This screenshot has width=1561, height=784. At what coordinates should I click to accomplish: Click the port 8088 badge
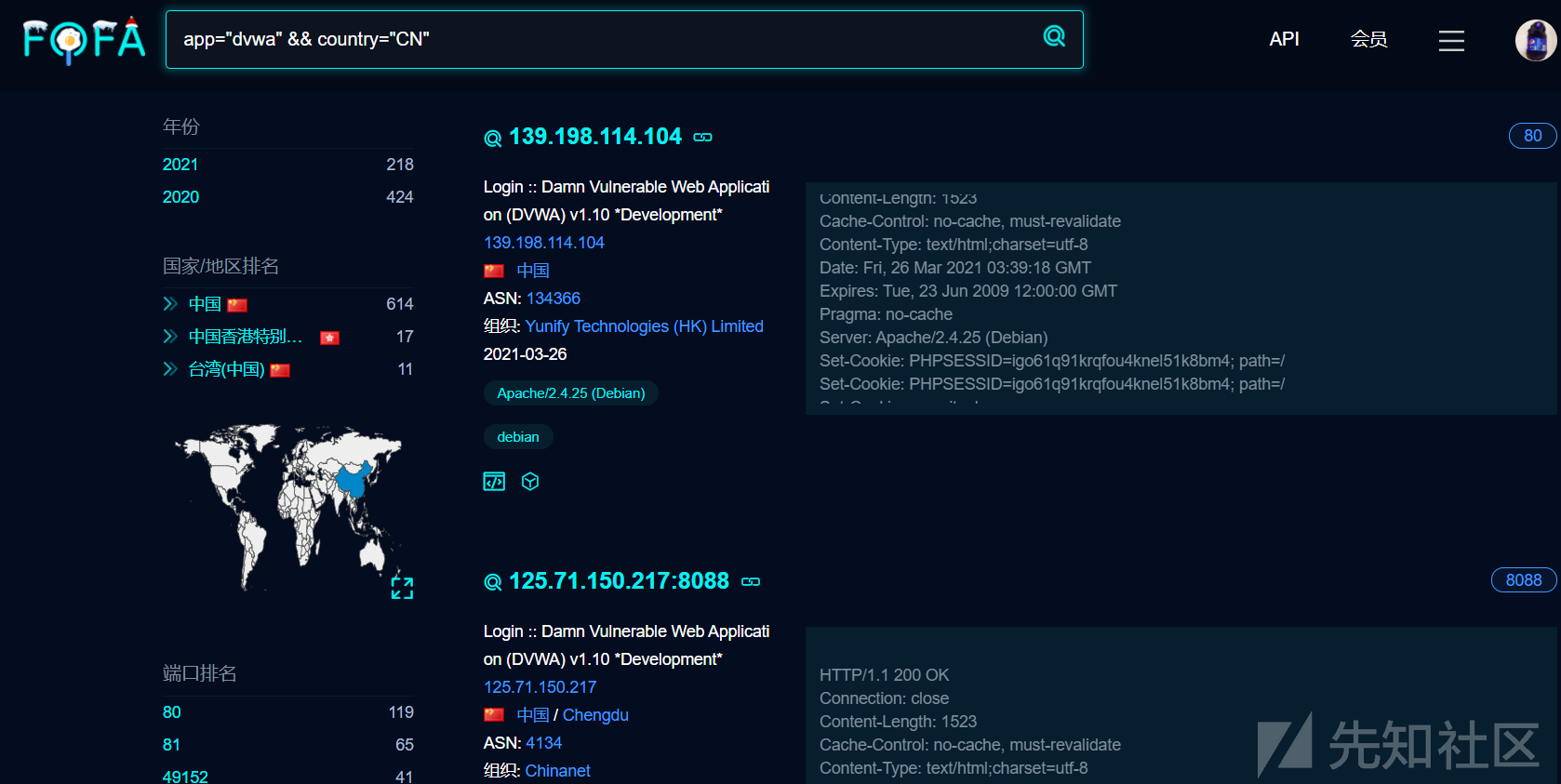(x=1524, y=580)
